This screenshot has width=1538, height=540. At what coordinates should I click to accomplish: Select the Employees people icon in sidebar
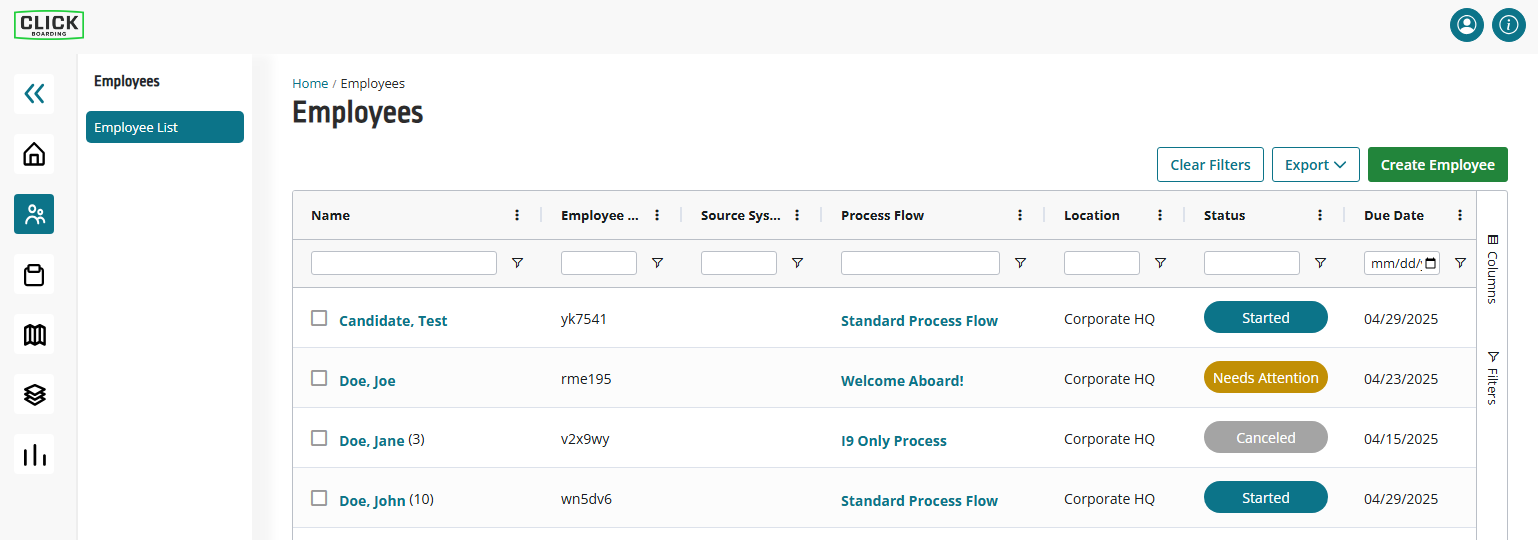click(x=34, y=214)
